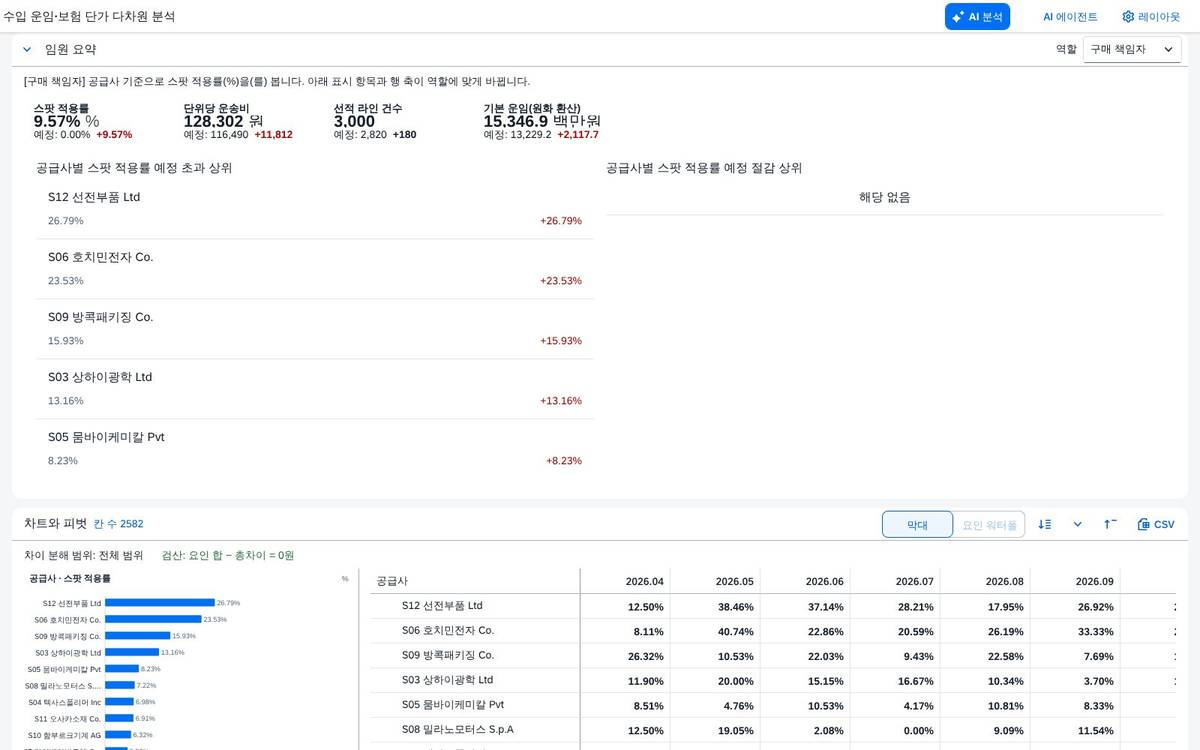Click the S08 밀라노모터스 bar in the chart
The image size is (1200, 750).
pos(120,685)
